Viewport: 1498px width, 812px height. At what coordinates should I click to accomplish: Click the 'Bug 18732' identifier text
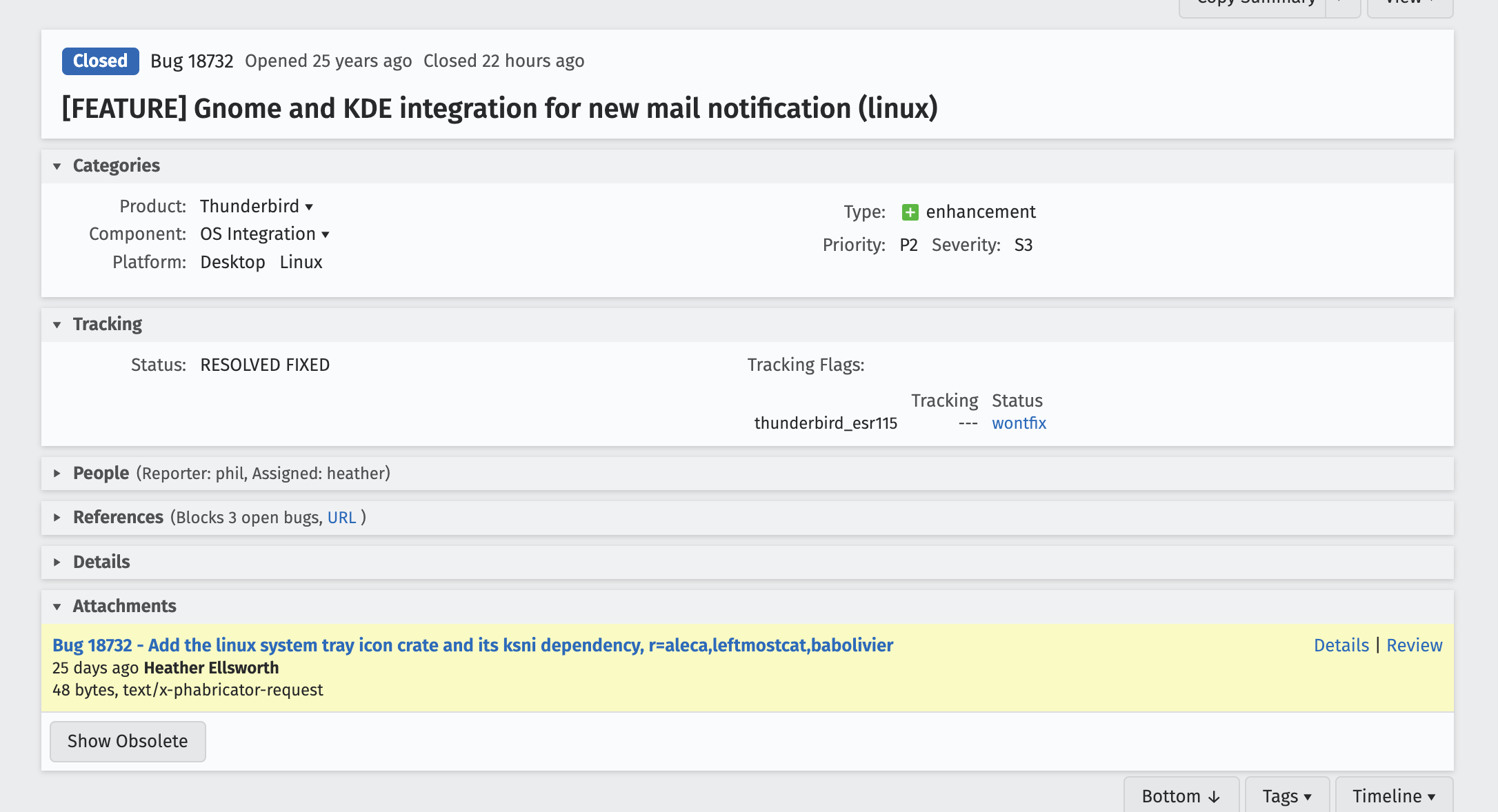coord(192,61)
